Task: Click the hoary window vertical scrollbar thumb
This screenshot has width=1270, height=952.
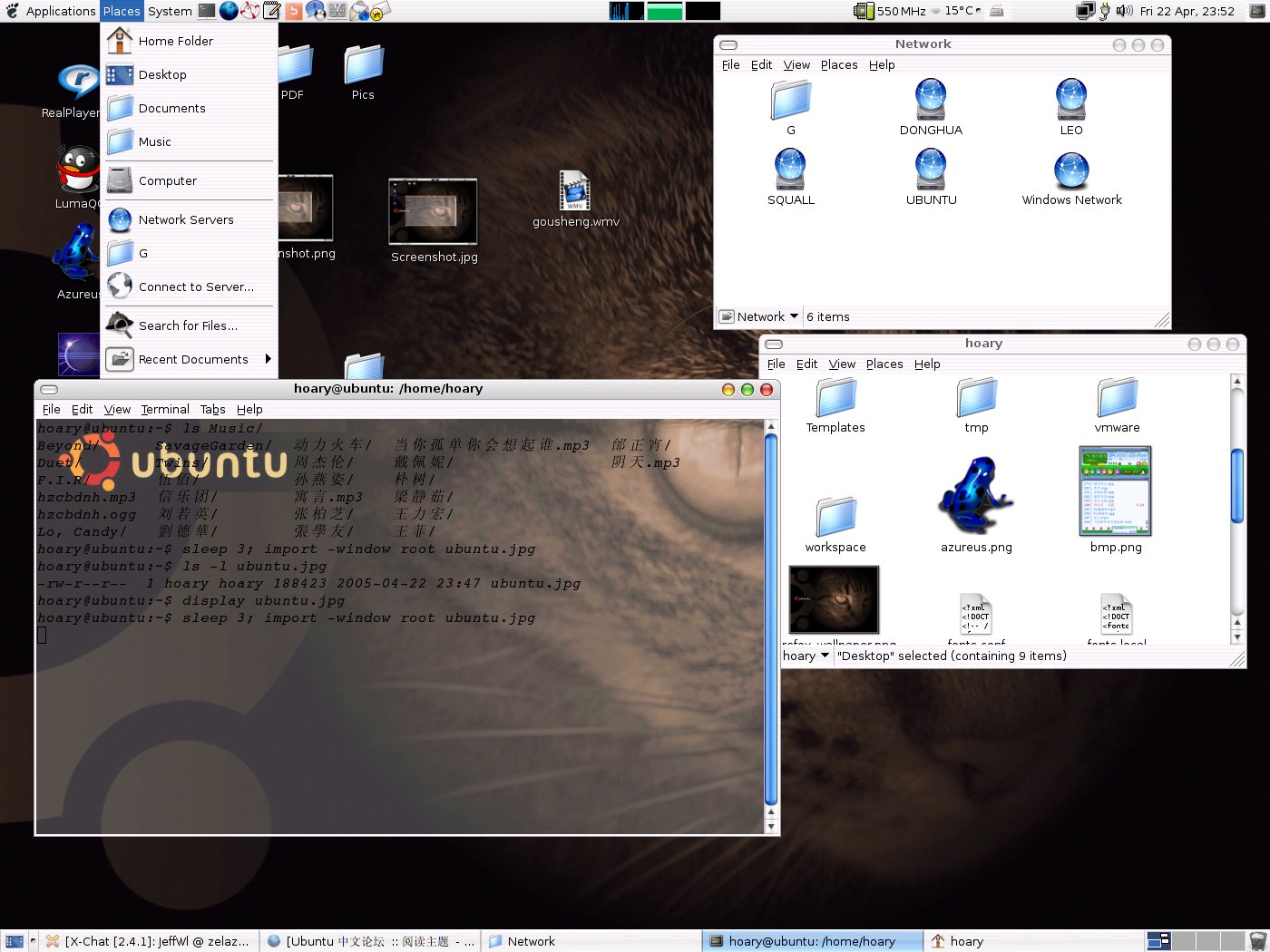Action: pos(1236,485)
